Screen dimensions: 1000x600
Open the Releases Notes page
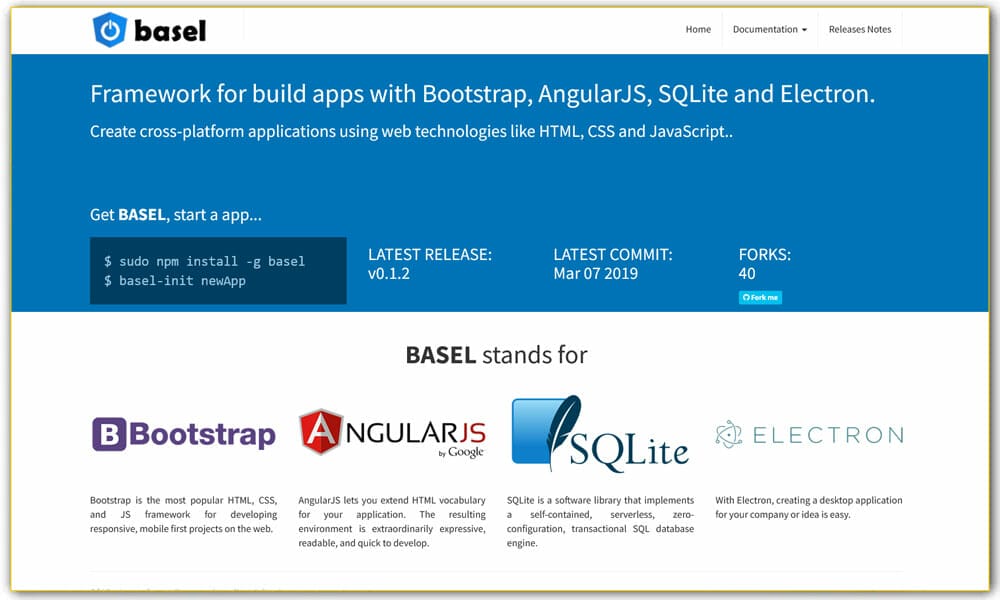pos(860,30)
